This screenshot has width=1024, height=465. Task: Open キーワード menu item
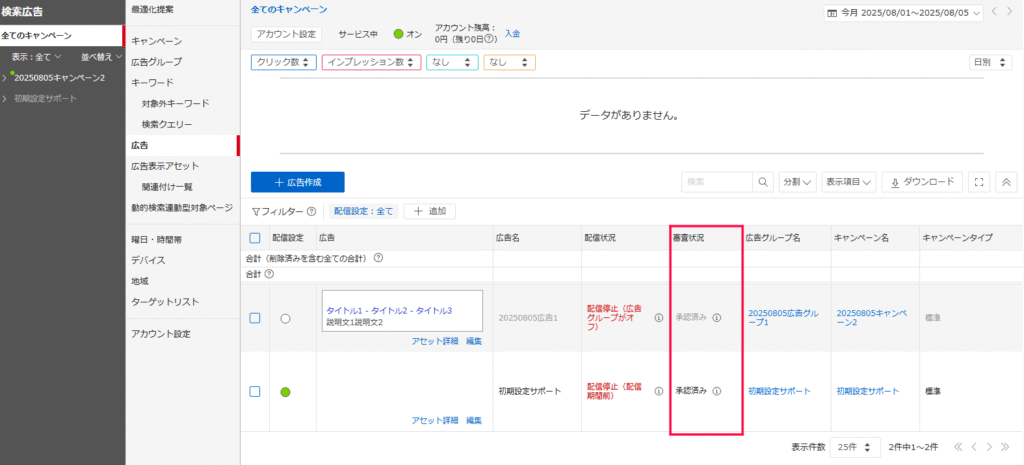tap(152, 83)
